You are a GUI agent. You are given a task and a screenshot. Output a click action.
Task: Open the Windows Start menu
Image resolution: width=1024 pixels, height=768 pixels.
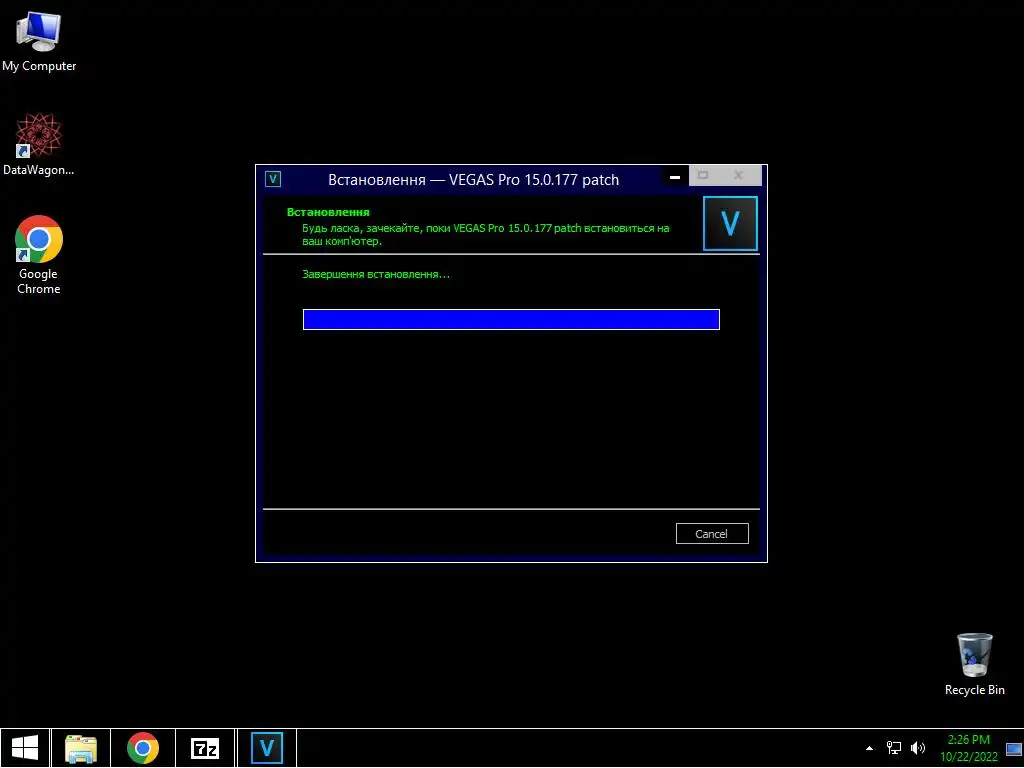tap(25, 748)
